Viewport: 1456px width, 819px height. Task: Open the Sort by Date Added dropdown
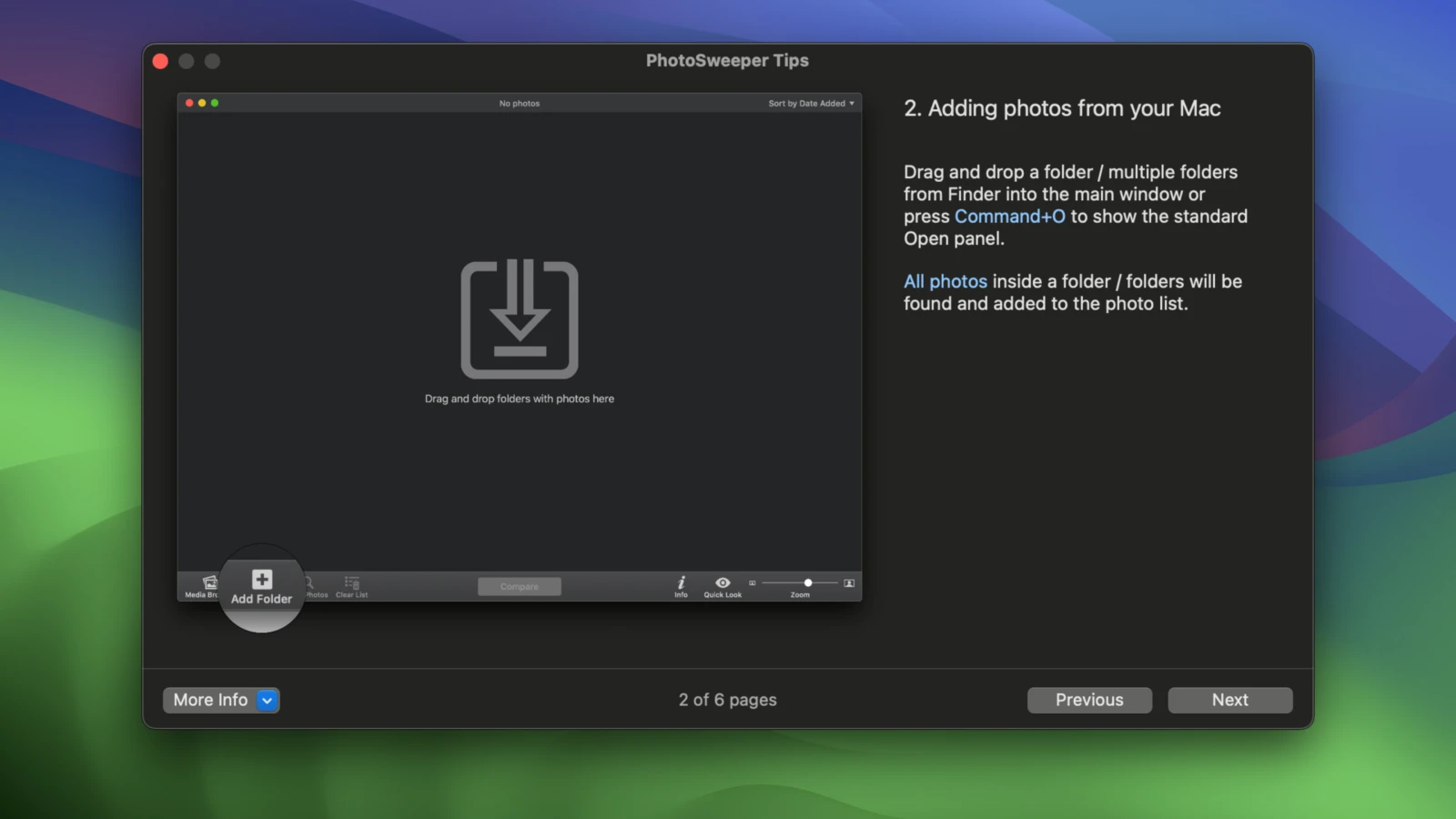809,103
